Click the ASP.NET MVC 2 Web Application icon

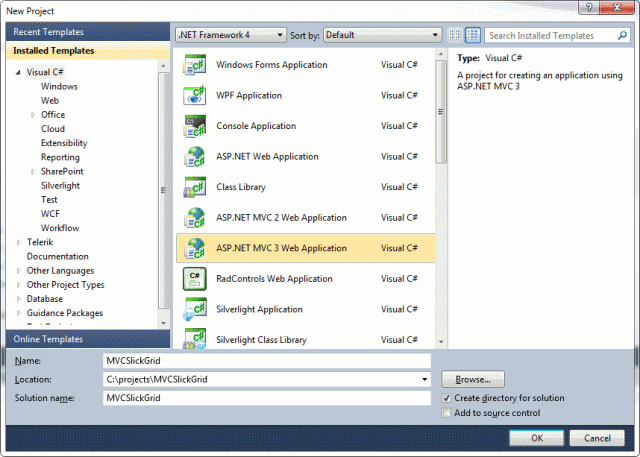pyautogui.click(x=195, y=218)
